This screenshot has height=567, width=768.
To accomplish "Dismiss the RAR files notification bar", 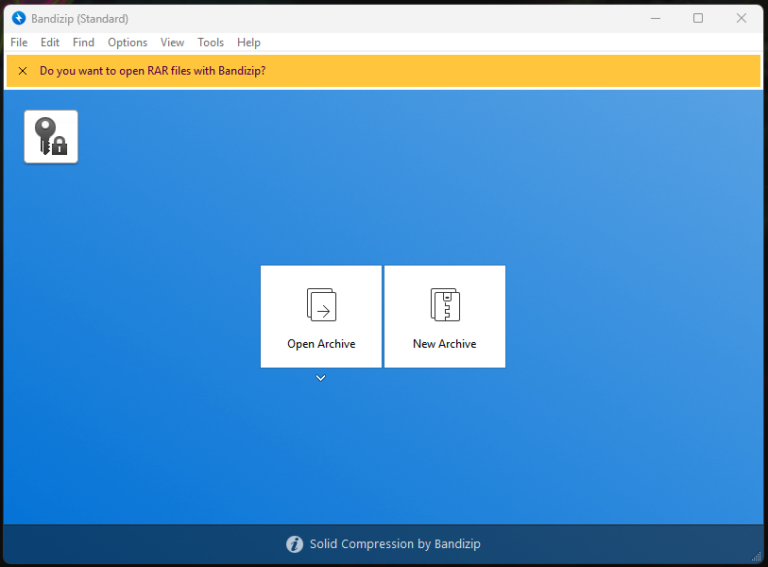I will coord(23,71).
